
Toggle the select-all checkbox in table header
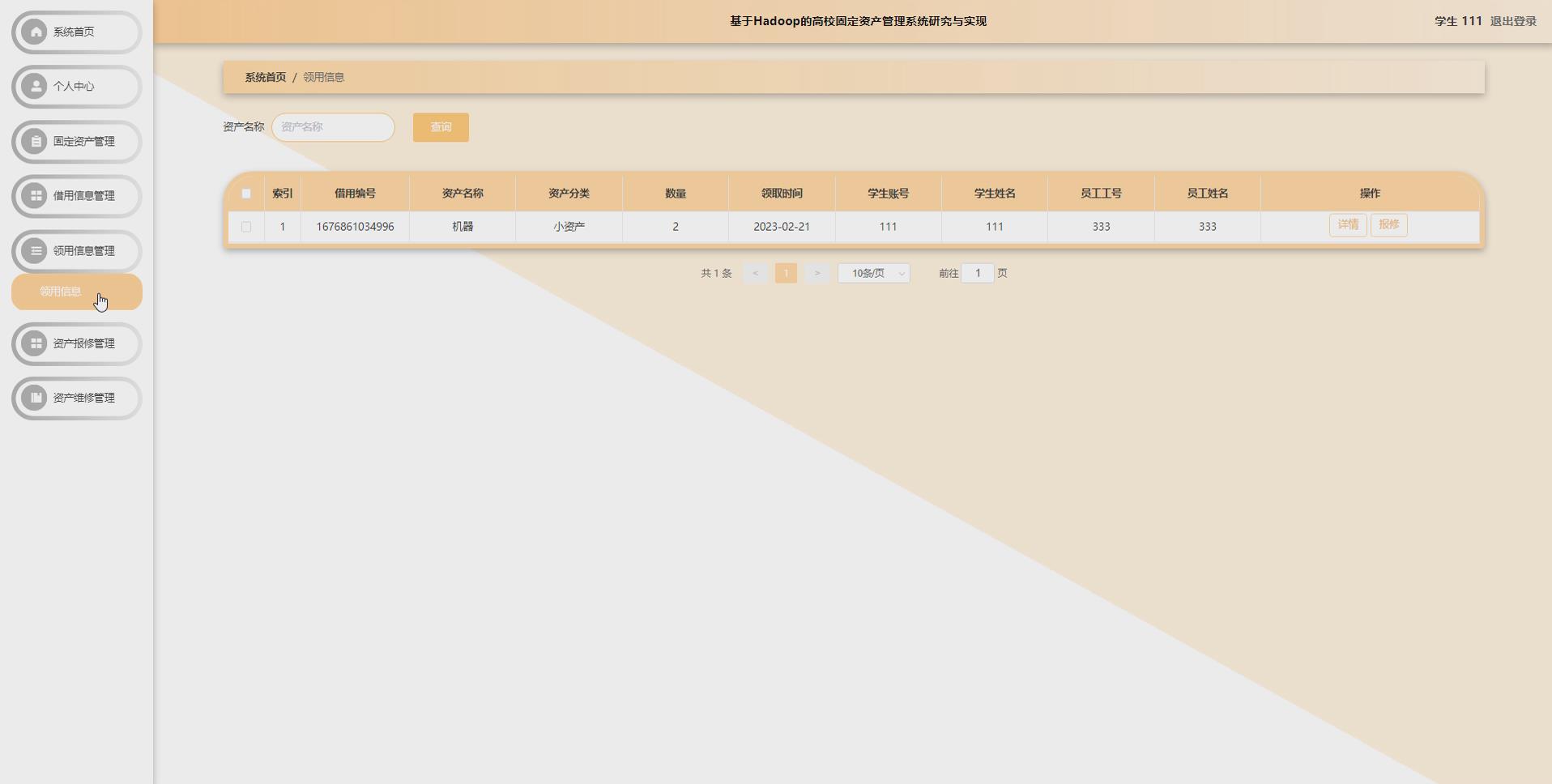(x=247, y=193)
